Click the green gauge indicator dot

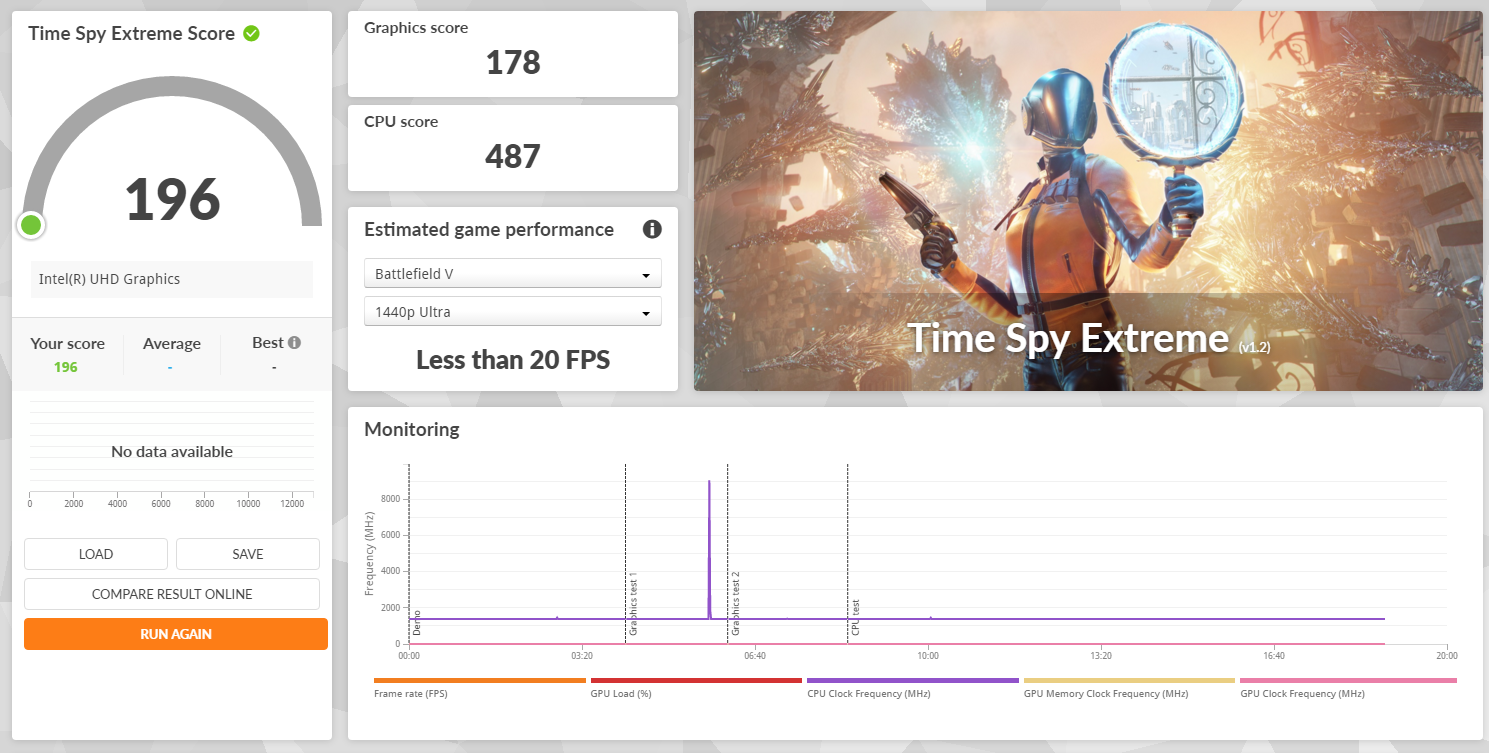click(x=31, y=225)
